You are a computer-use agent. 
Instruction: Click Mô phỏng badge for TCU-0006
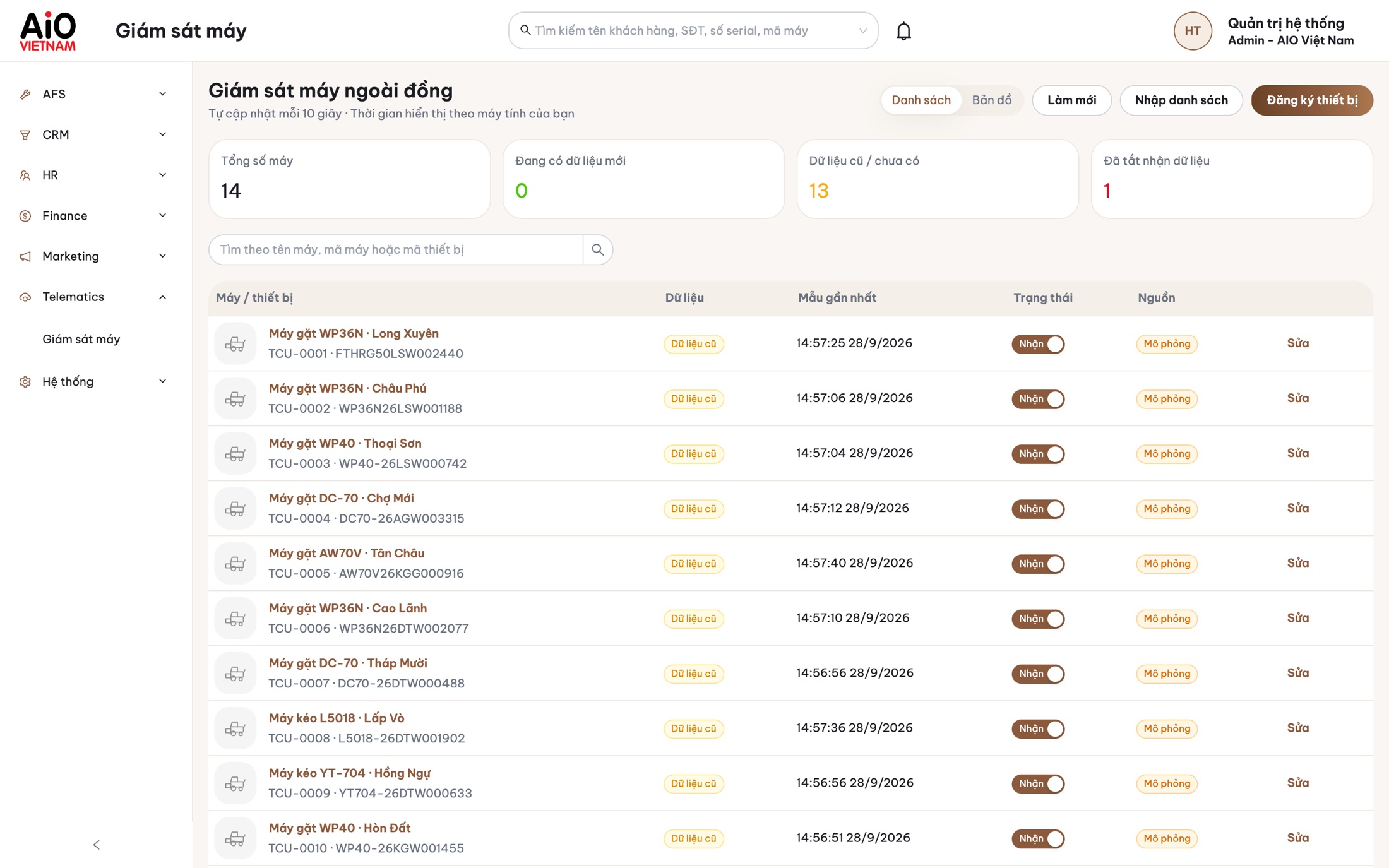(1167, 619)
